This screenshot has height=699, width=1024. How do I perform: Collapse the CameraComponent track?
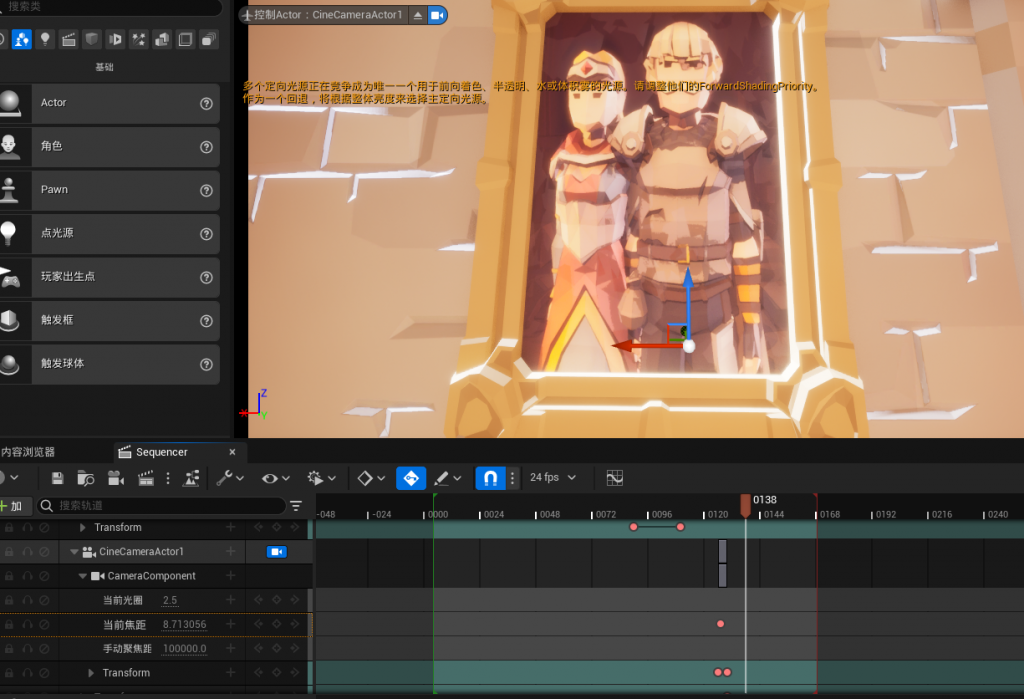click(82, 576)
